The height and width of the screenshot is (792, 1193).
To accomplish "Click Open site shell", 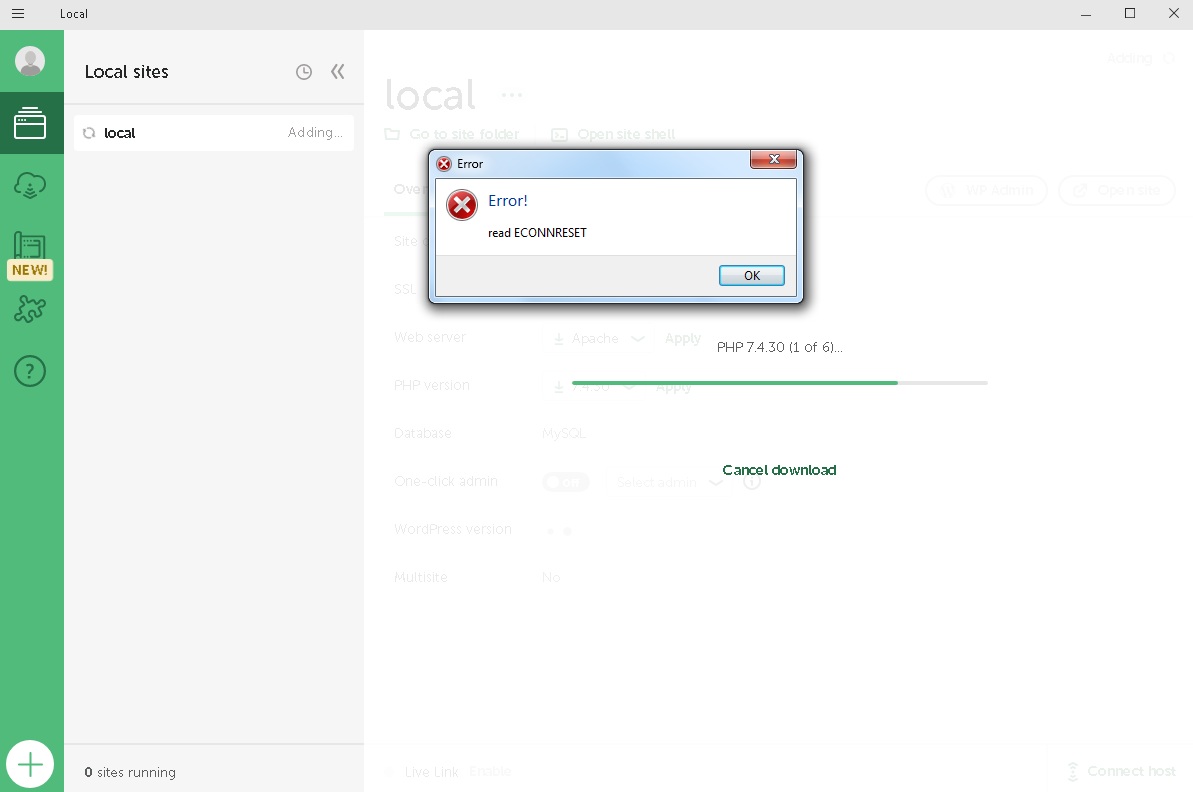I will click(x=613, y=135).
